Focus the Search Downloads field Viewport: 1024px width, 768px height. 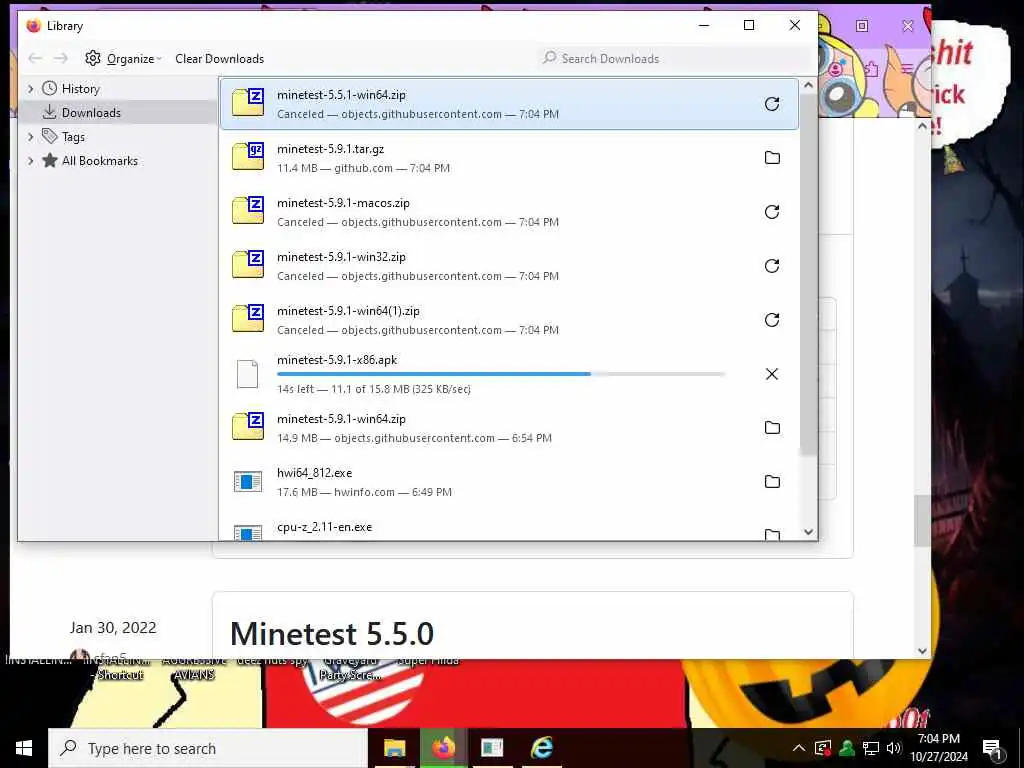pos(673,58)
